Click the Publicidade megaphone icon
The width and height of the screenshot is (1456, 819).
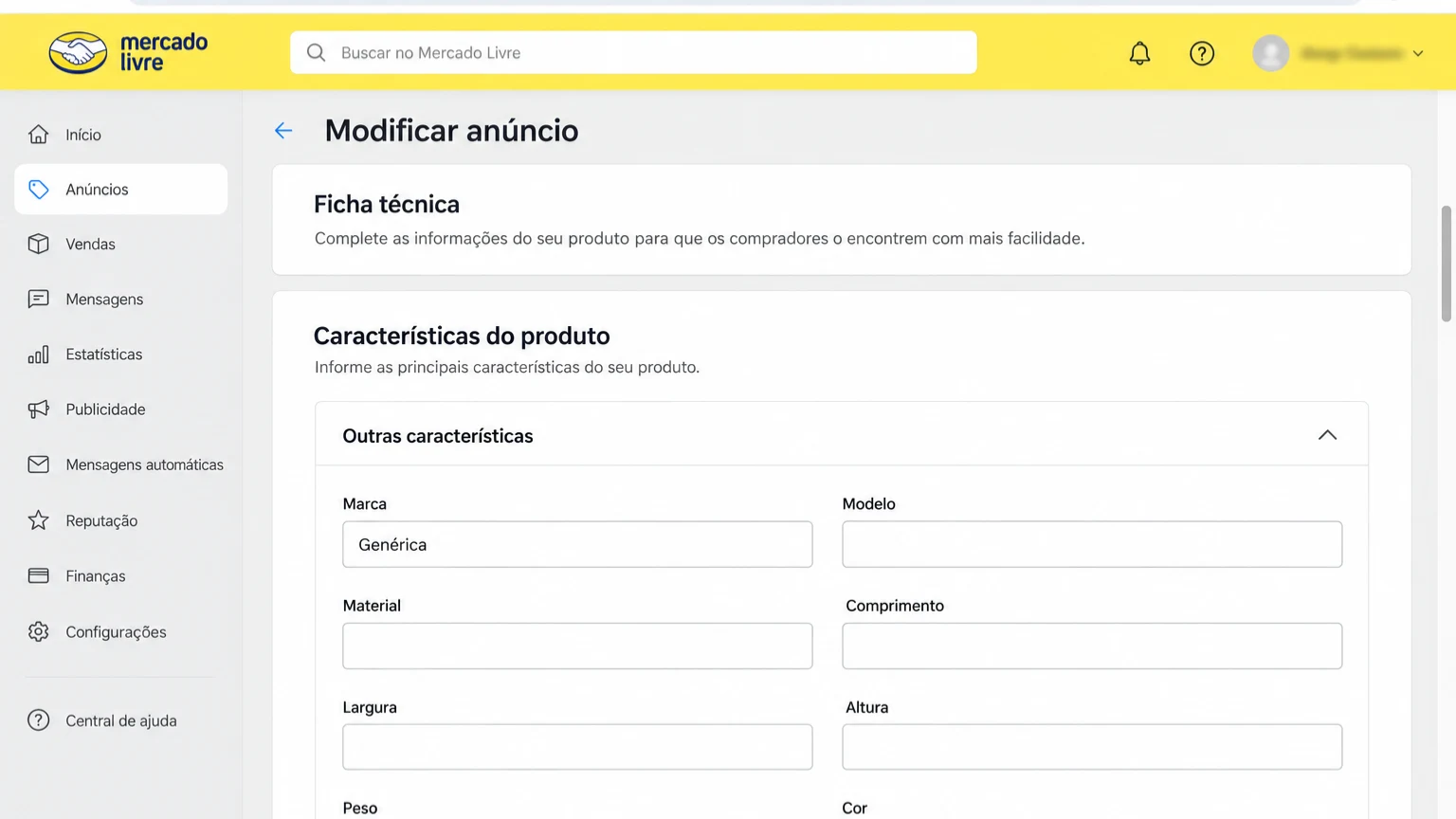click(38, 409)
